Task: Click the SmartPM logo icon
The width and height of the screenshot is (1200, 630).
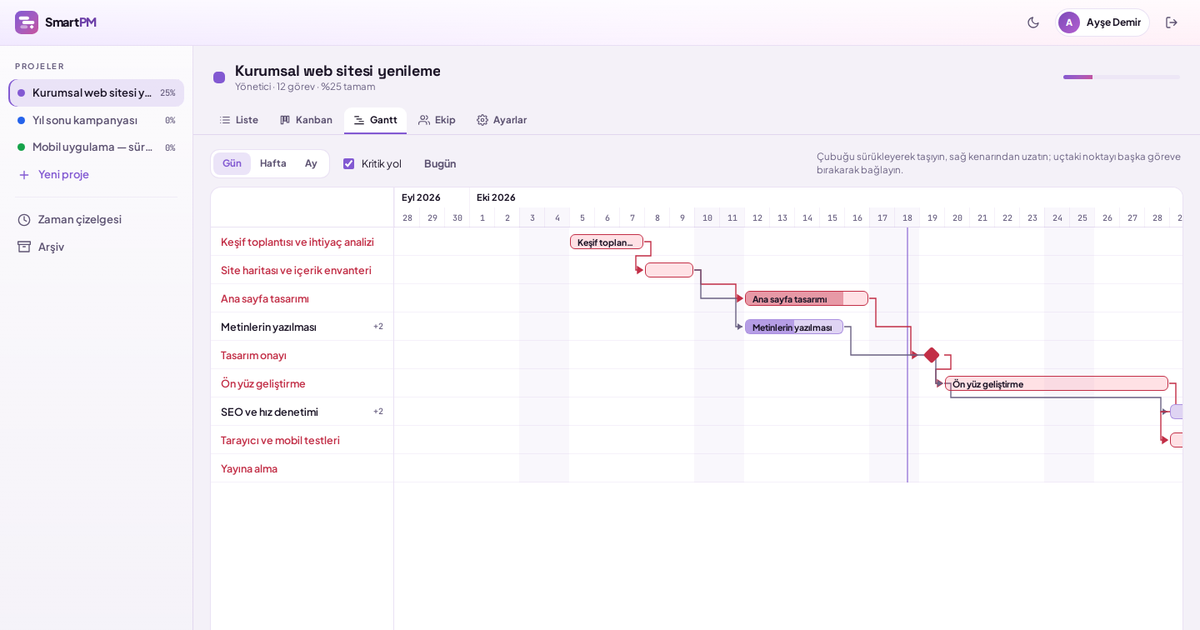Action: tap(26, 22)
